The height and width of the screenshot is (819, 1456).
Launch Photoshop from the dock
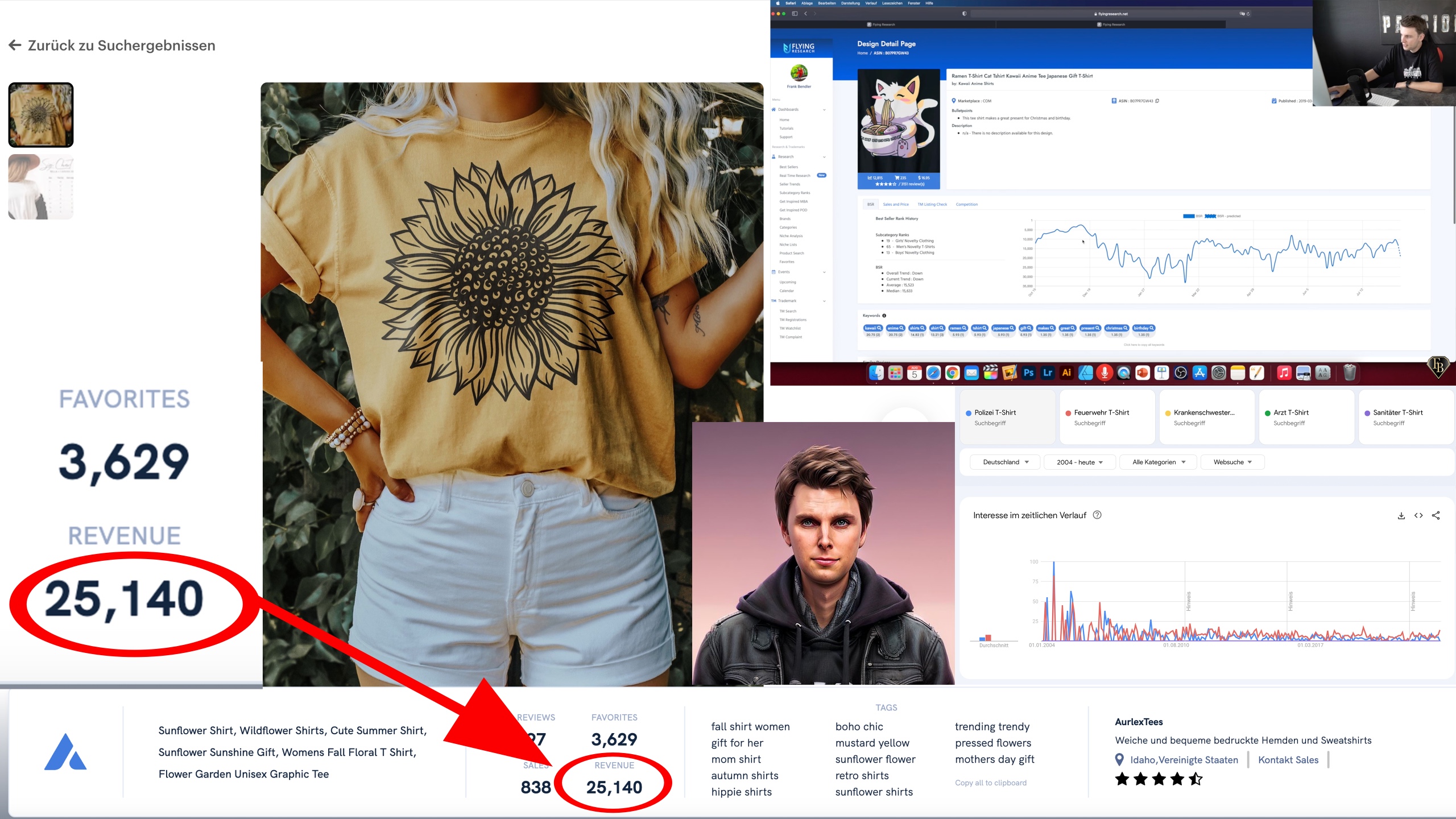pos(1028,373)
